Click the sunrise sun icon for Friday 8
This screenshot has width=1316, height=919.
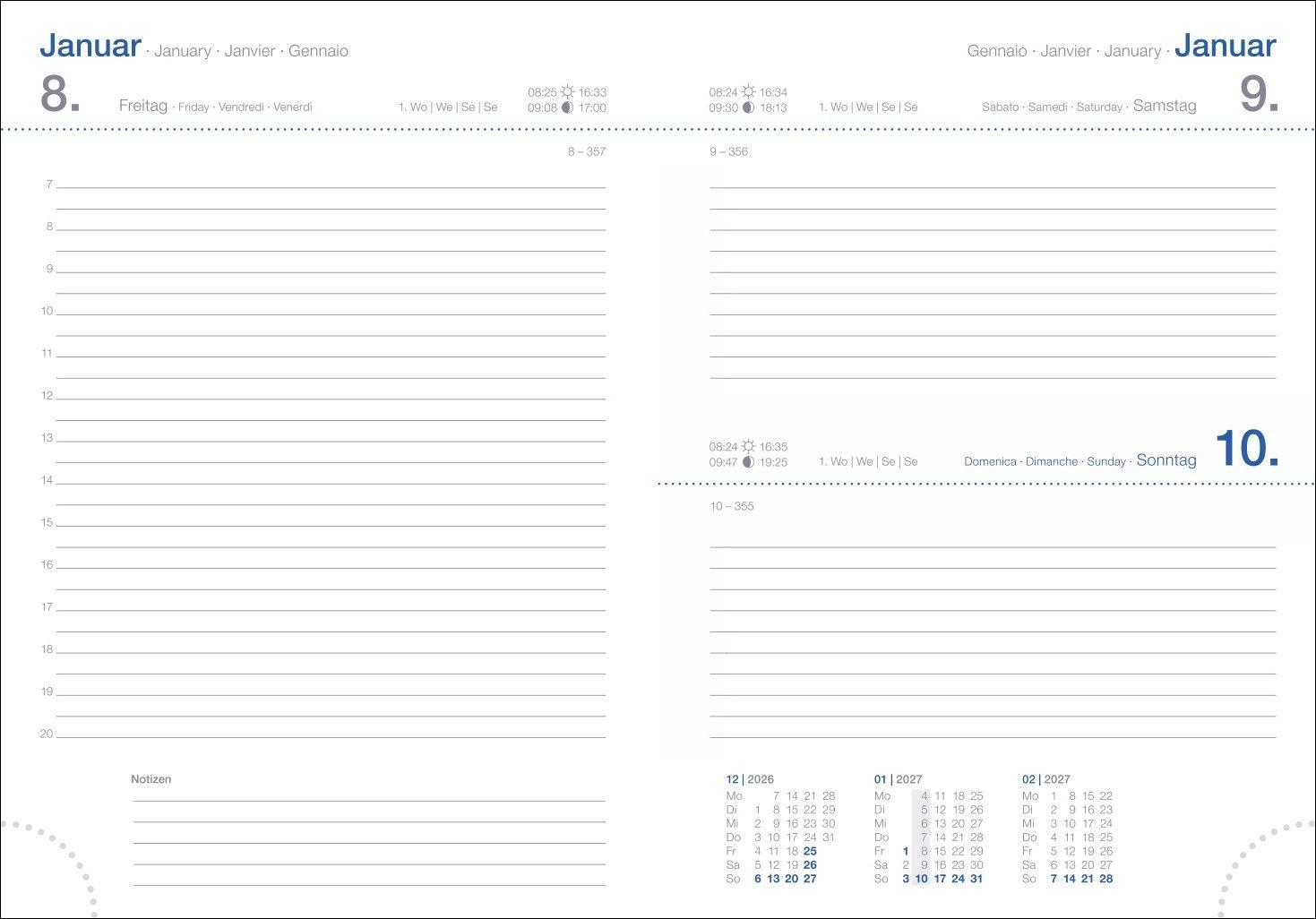tap(567, 91)
